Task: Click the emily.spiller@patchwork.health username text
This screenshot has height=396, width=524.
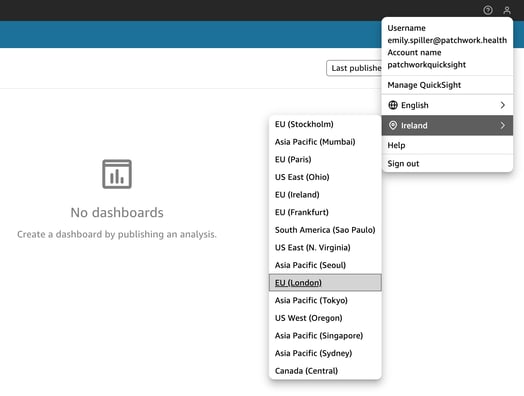Action: click(x=447, y=40)
